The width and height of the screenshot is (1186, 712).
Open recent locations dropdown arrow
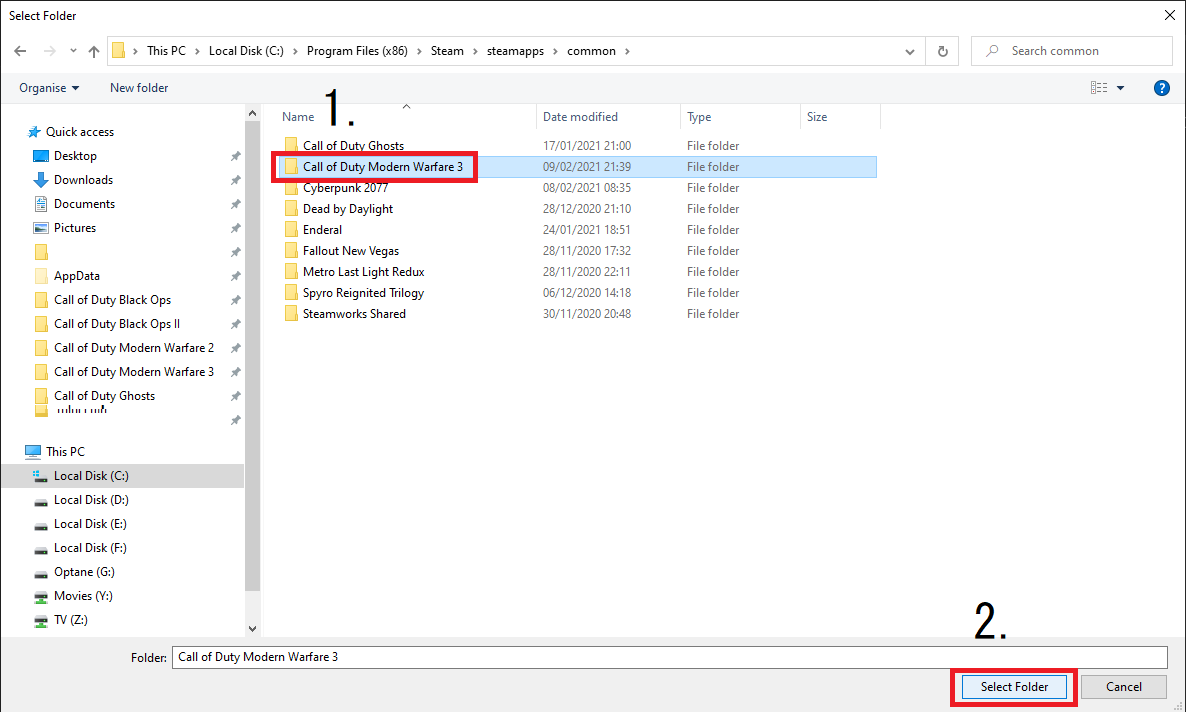73,51
